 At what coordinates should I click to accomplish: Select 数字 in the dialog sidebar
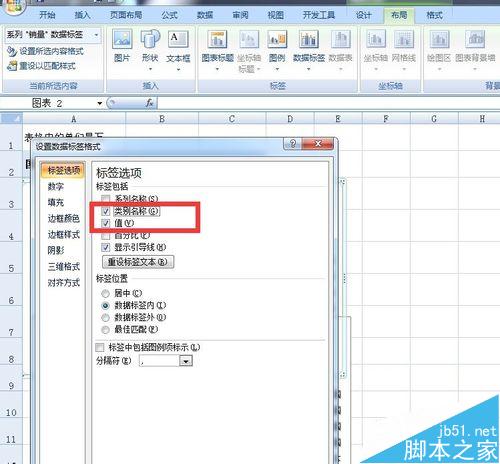point(55,186)
